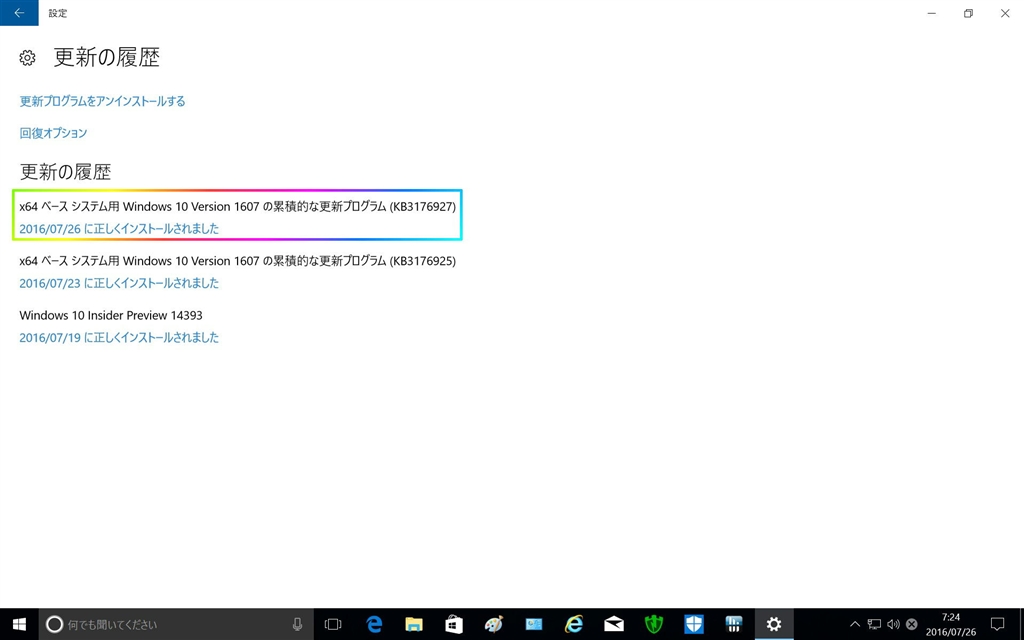Viewport: 1024px width, 640px height.
Task: Open the Windows Store from taskbar
Action: pyautogui.click(x=454, y=624)
